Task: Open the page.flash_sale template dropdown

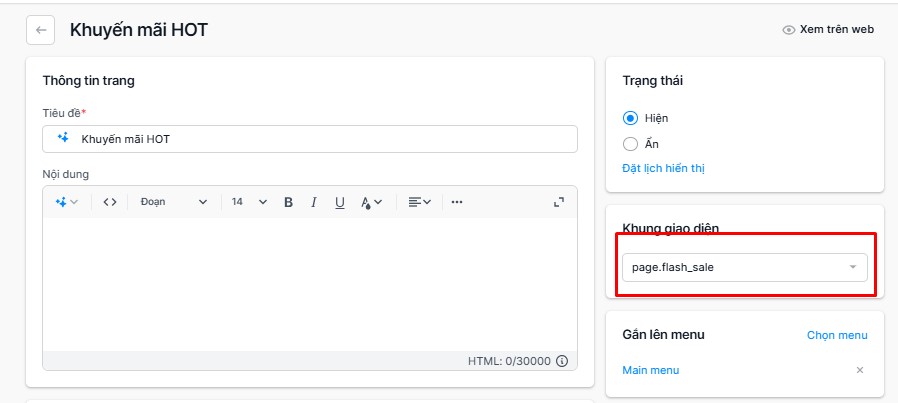Action: tap(745, 267)
